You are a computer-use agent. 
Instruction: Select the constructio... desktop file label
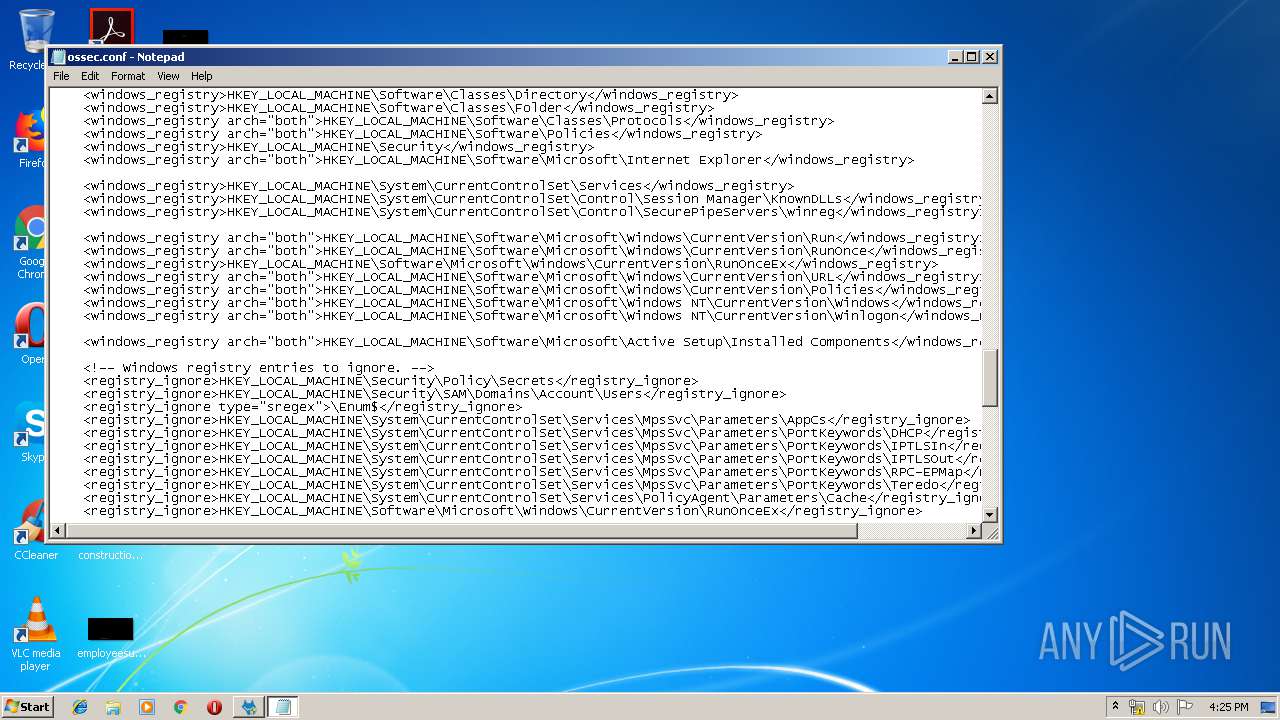110,555
